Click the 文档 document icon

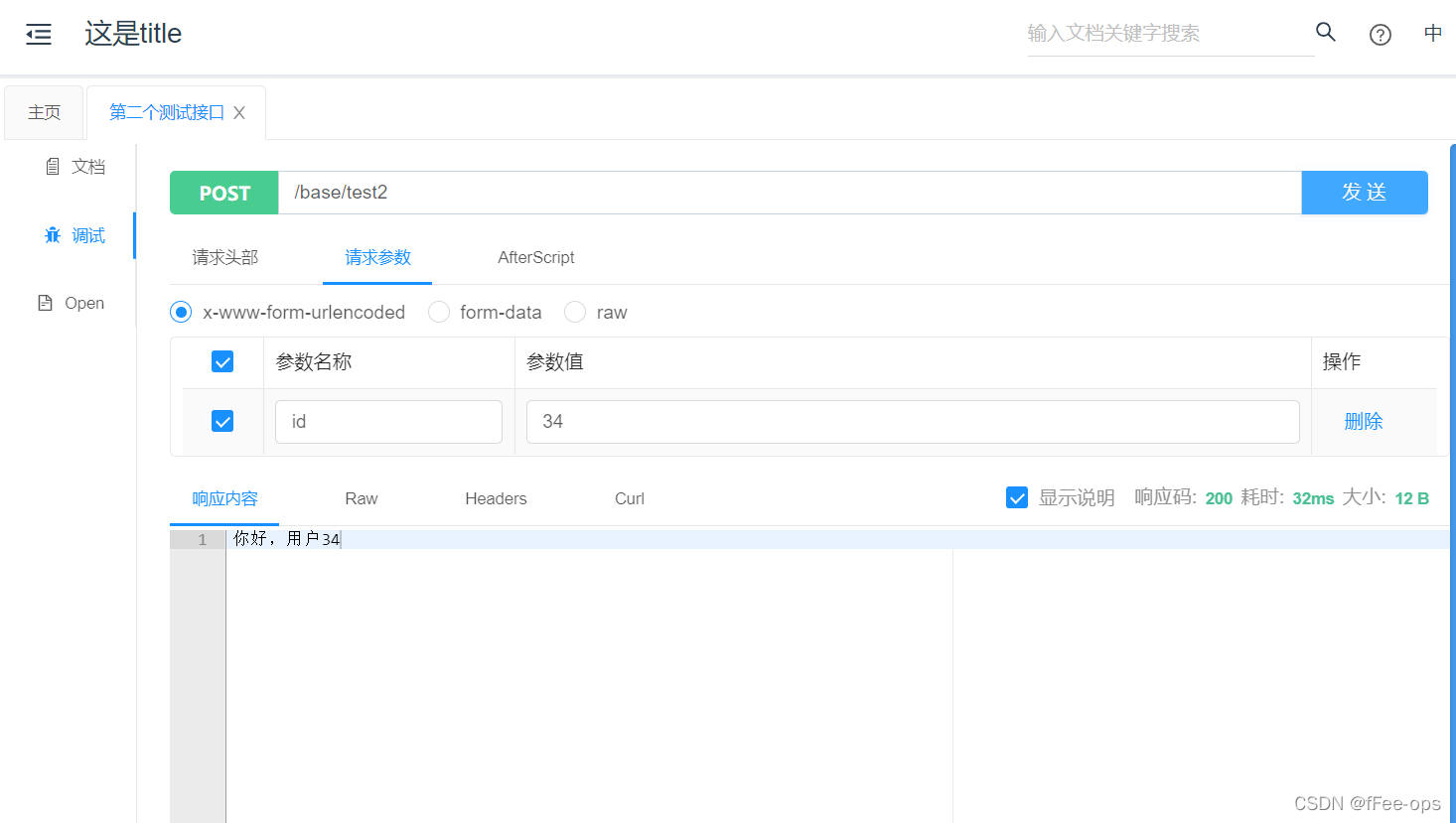pos(53,166)
